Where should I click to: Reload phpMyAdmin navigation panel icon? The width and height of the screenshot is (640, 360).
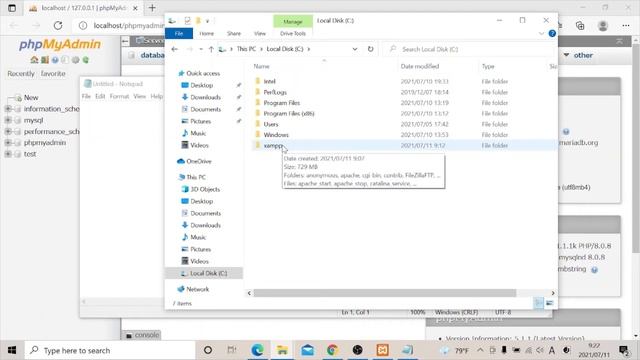(x=86, y=60)
